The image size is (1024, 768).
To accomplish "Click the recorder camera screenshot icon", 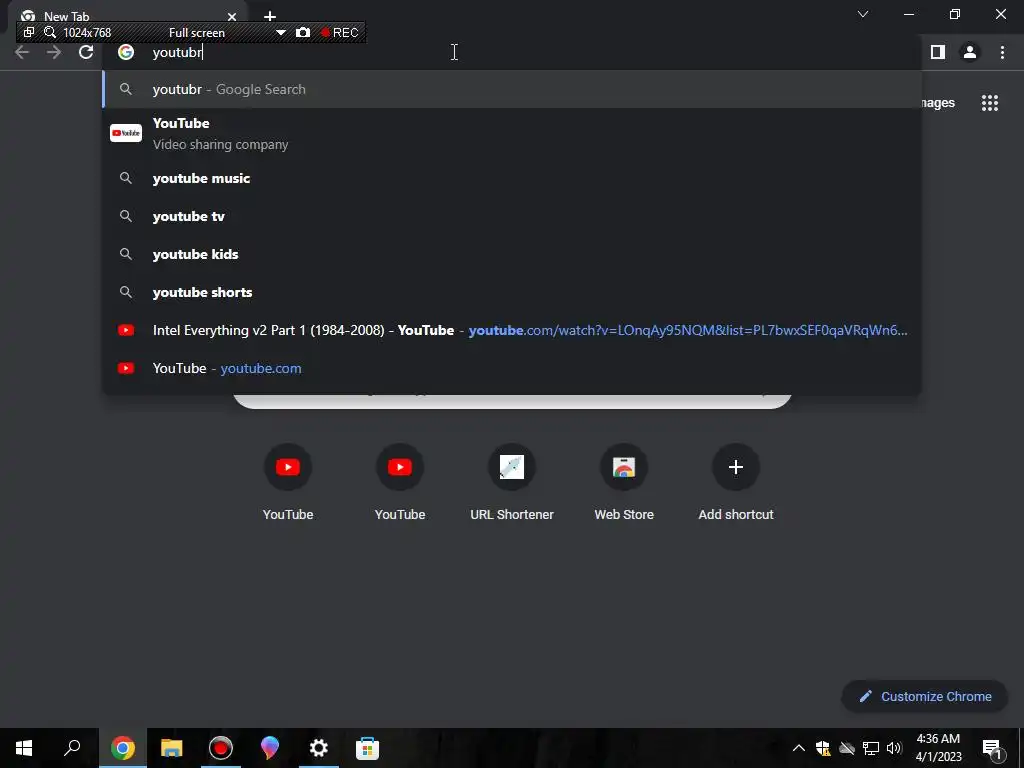I will (x=303, y=33).
